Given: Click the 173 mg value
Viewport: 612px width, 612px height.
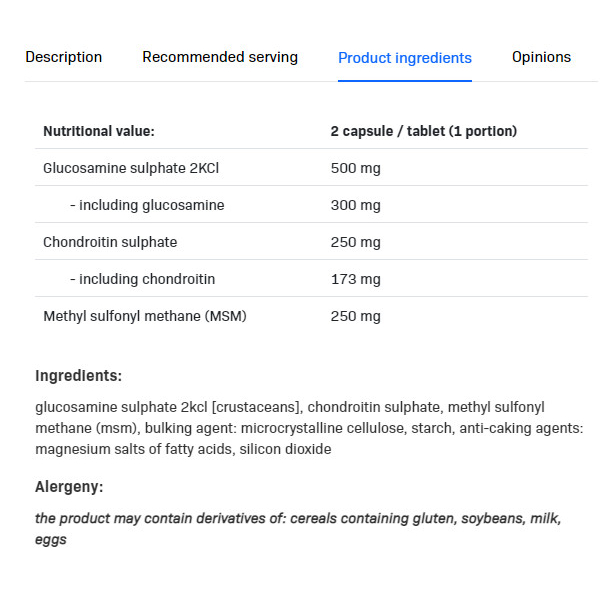Looking at the screenshot, I should [355, 279].
